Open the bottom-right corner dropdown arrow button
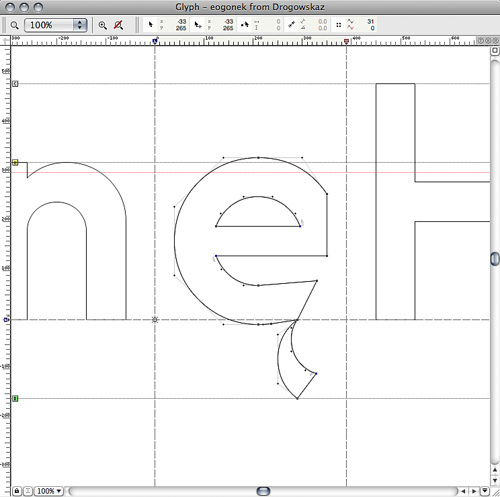 coord(485,491)
